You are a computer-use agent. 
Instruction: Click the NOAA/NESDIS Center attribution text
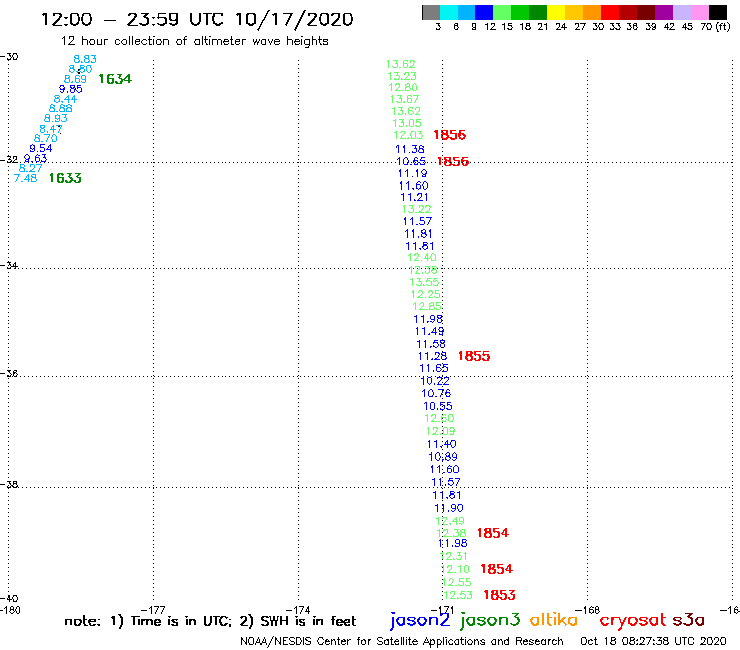(402, 641)
